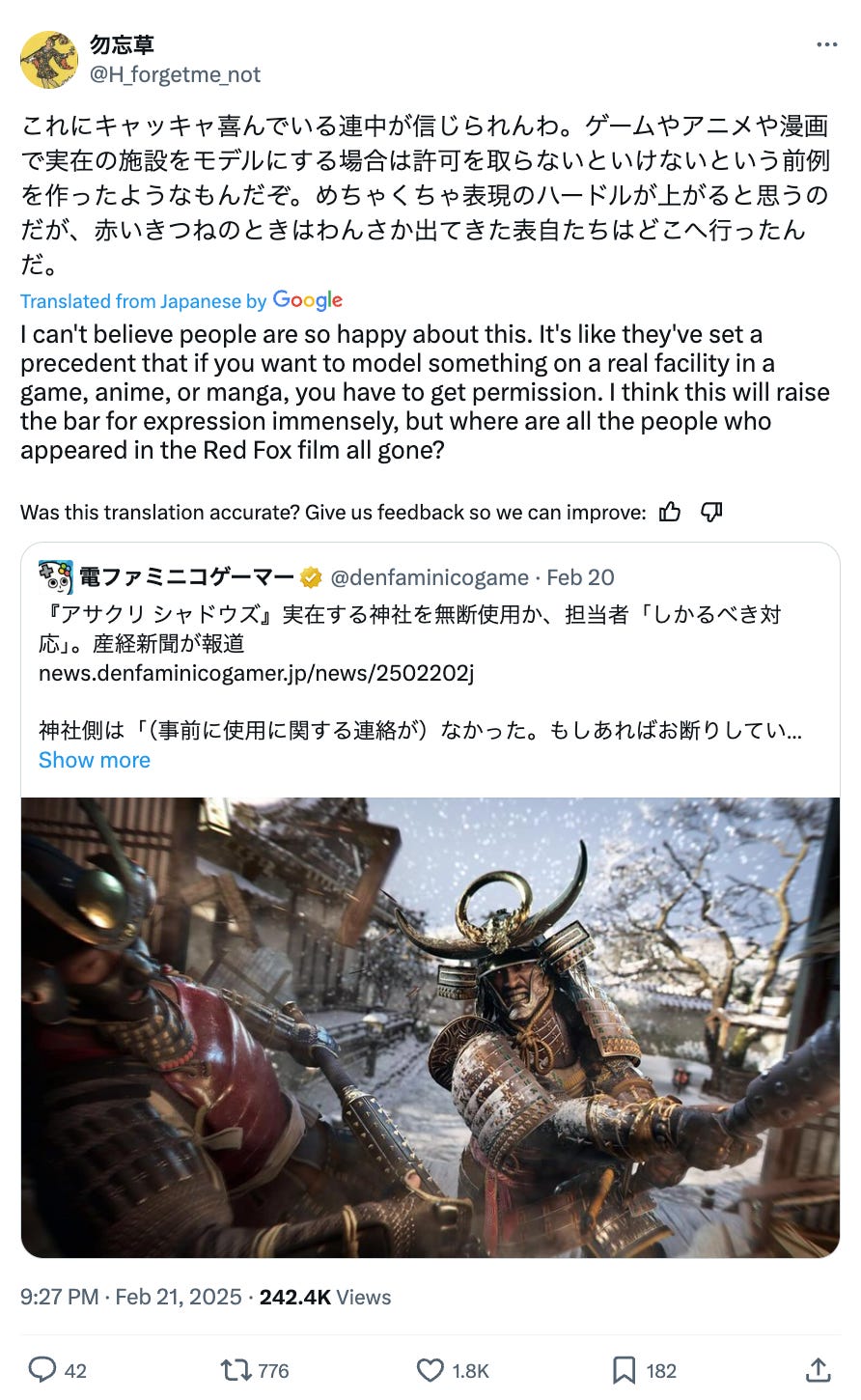This screenshot has width=861, height=1400.
Task: Click the 9:27 PM Feb 21, 2025 timestamp
Action: 131,1297
